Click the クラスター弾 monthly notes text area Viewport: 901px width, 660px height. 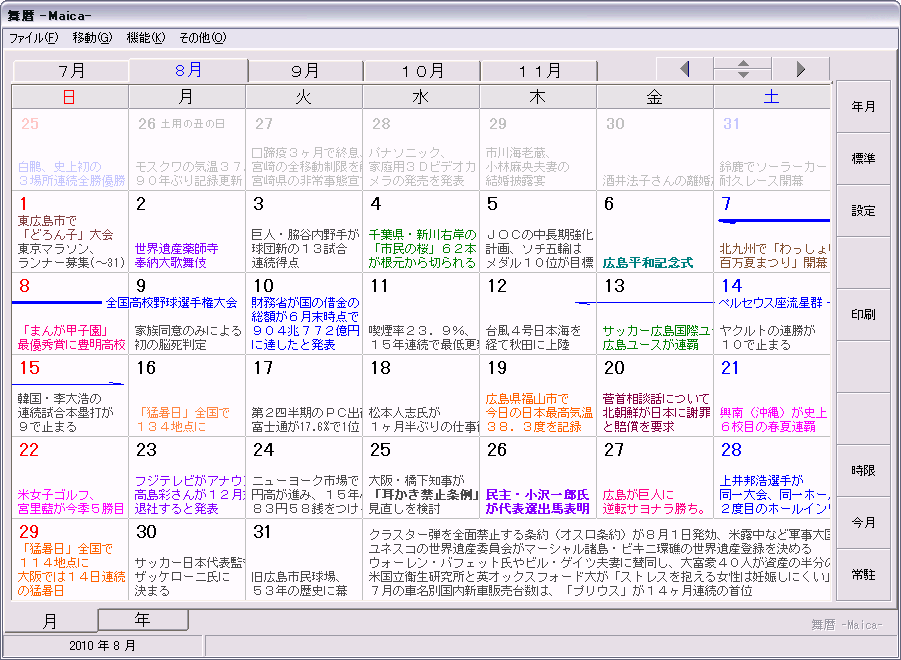(x=597, y=560)
